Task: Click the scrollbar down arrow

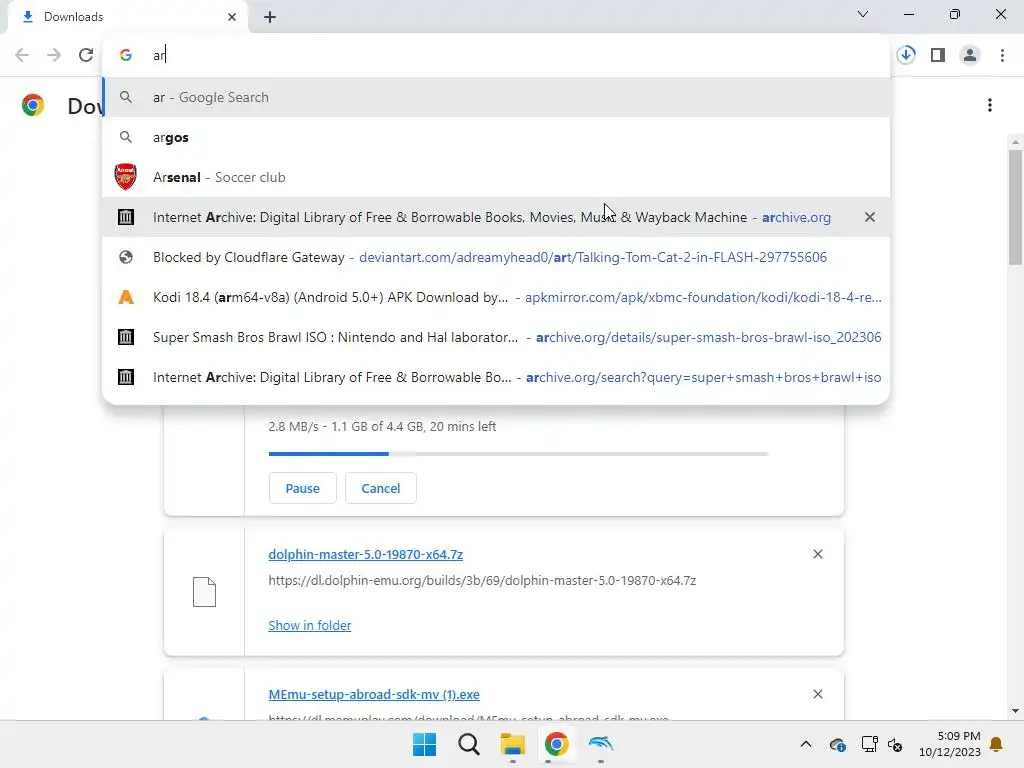Action: pos(1015,711)
